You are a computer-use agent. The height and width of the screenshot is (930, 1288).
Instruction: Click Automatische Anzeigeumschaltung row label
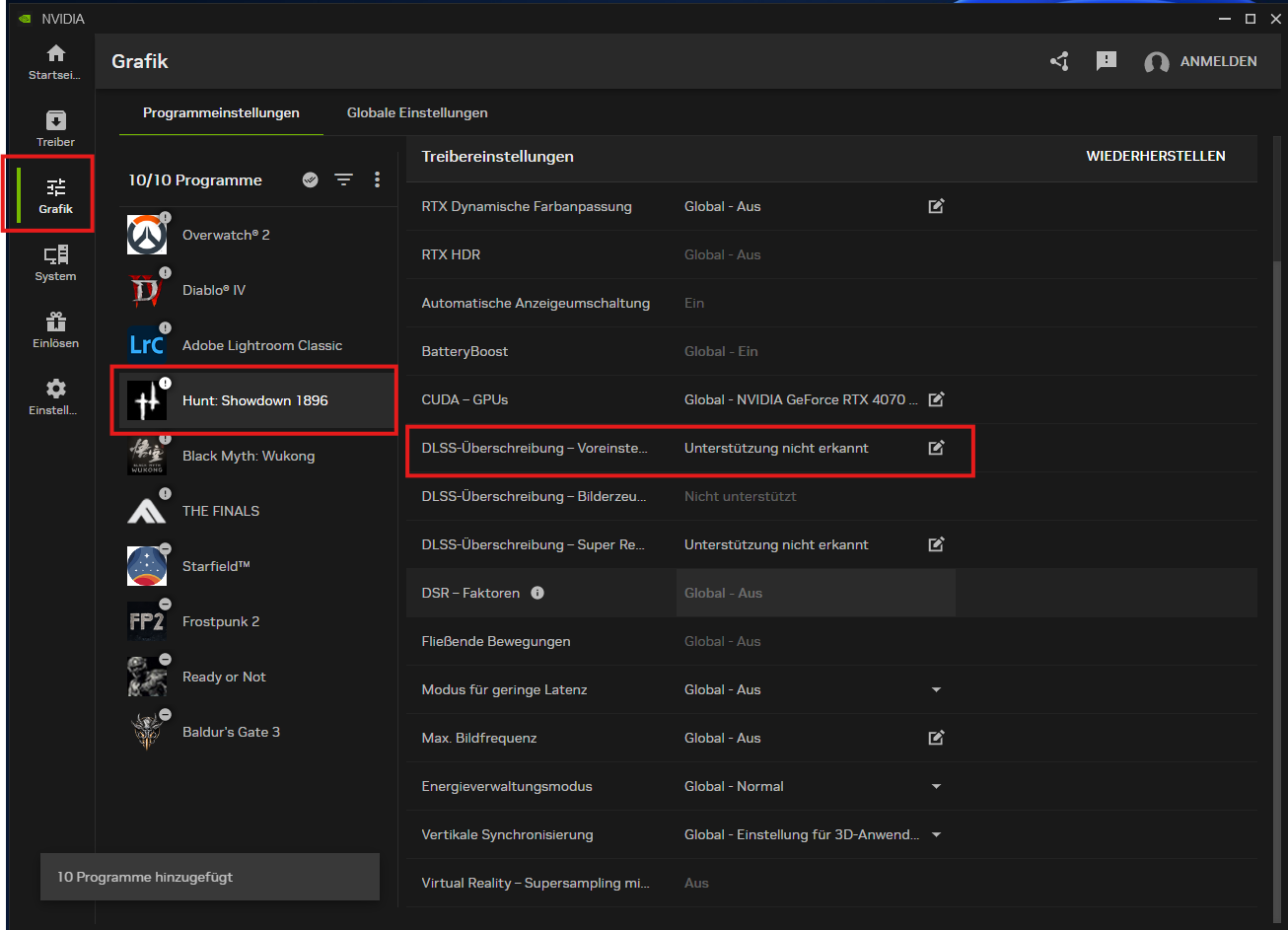click(x=536, y=303)
